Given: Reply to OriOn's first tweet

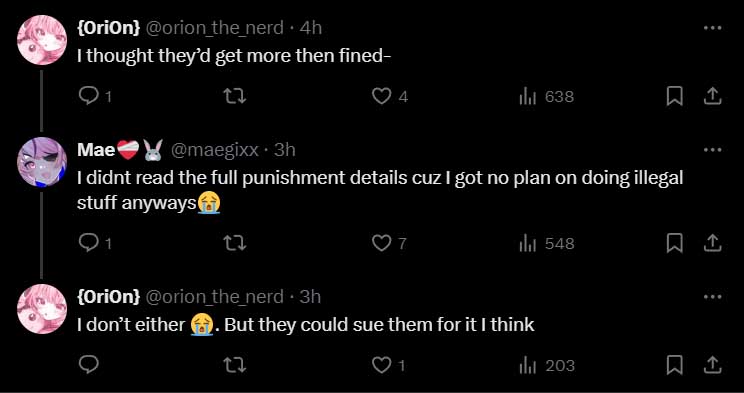Looking at the screenshot, I should click(x=95, y=97).
